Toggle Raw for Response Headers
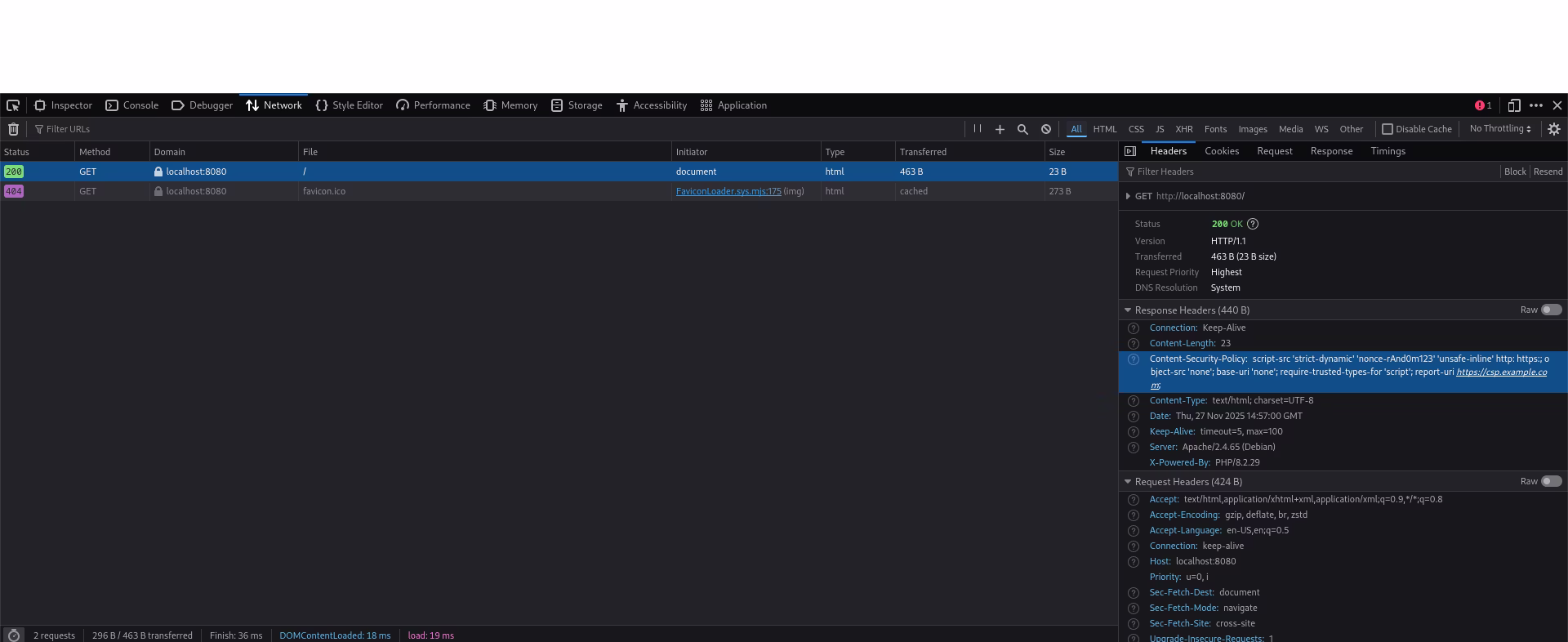This screenshot has height=642, width=1568. point(1552,310)
